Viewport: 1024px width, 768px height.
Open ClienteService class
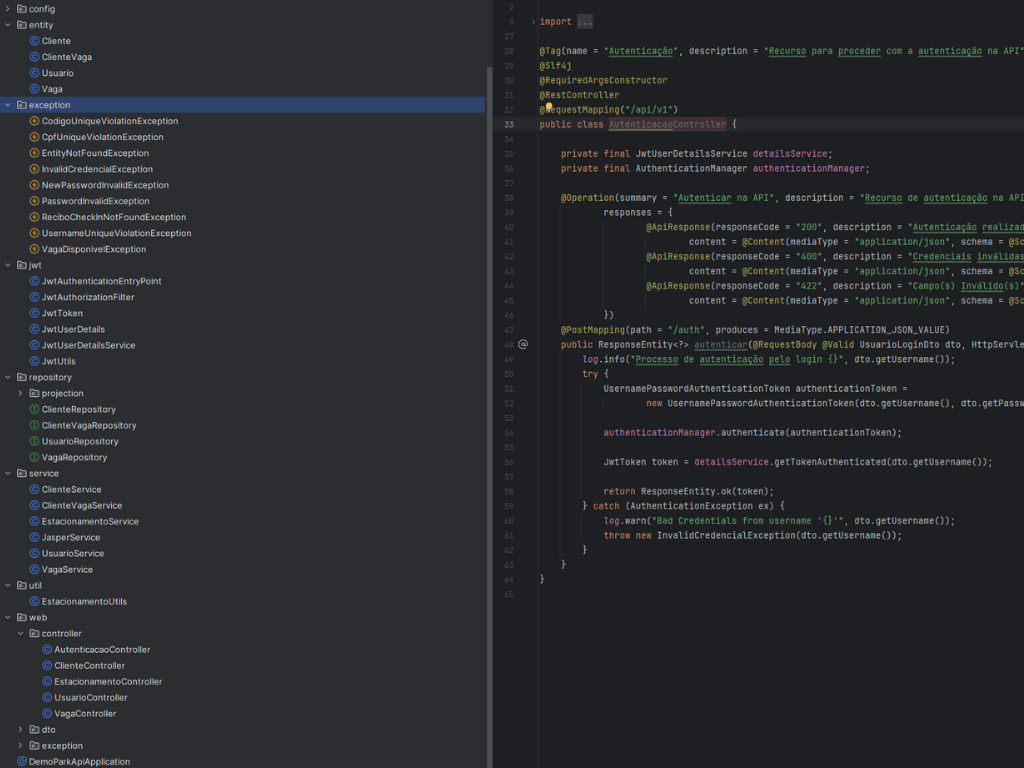(x=71, y=489)
